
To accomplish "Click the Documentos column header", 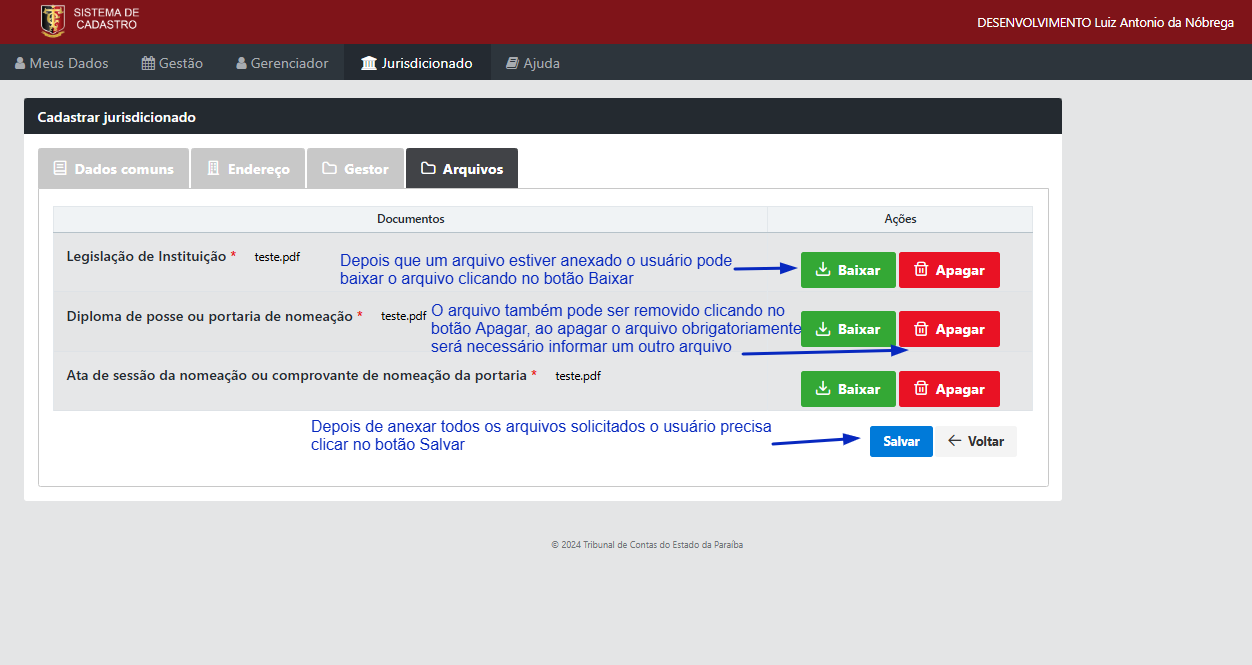I will pyautogui.click(x=411, y=219).
